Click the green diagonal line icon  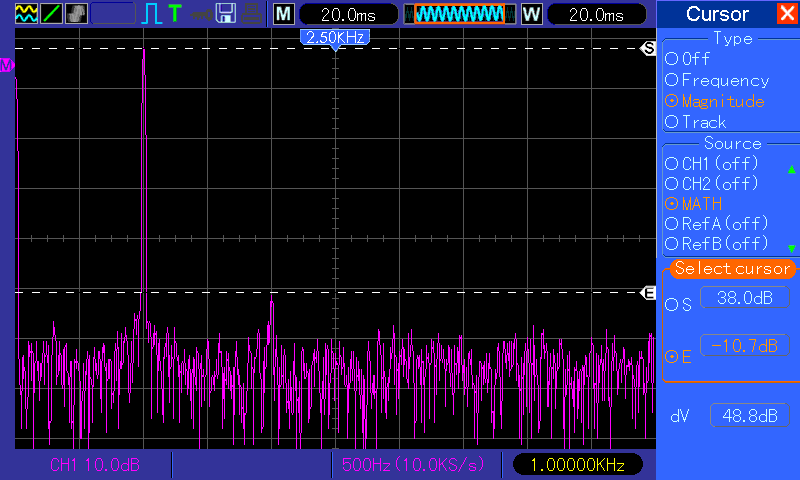(51, 14)
